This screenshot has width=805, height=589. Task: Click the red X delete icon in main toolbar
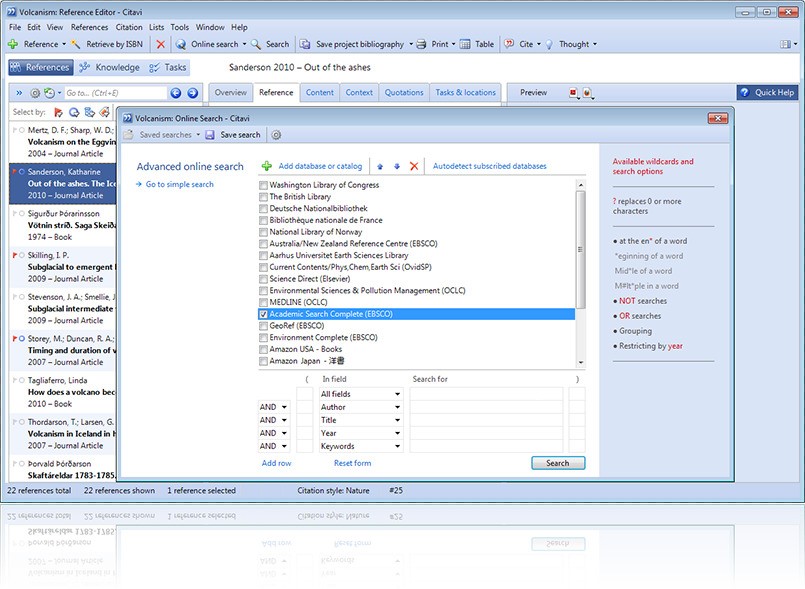[x=160, y=44]
